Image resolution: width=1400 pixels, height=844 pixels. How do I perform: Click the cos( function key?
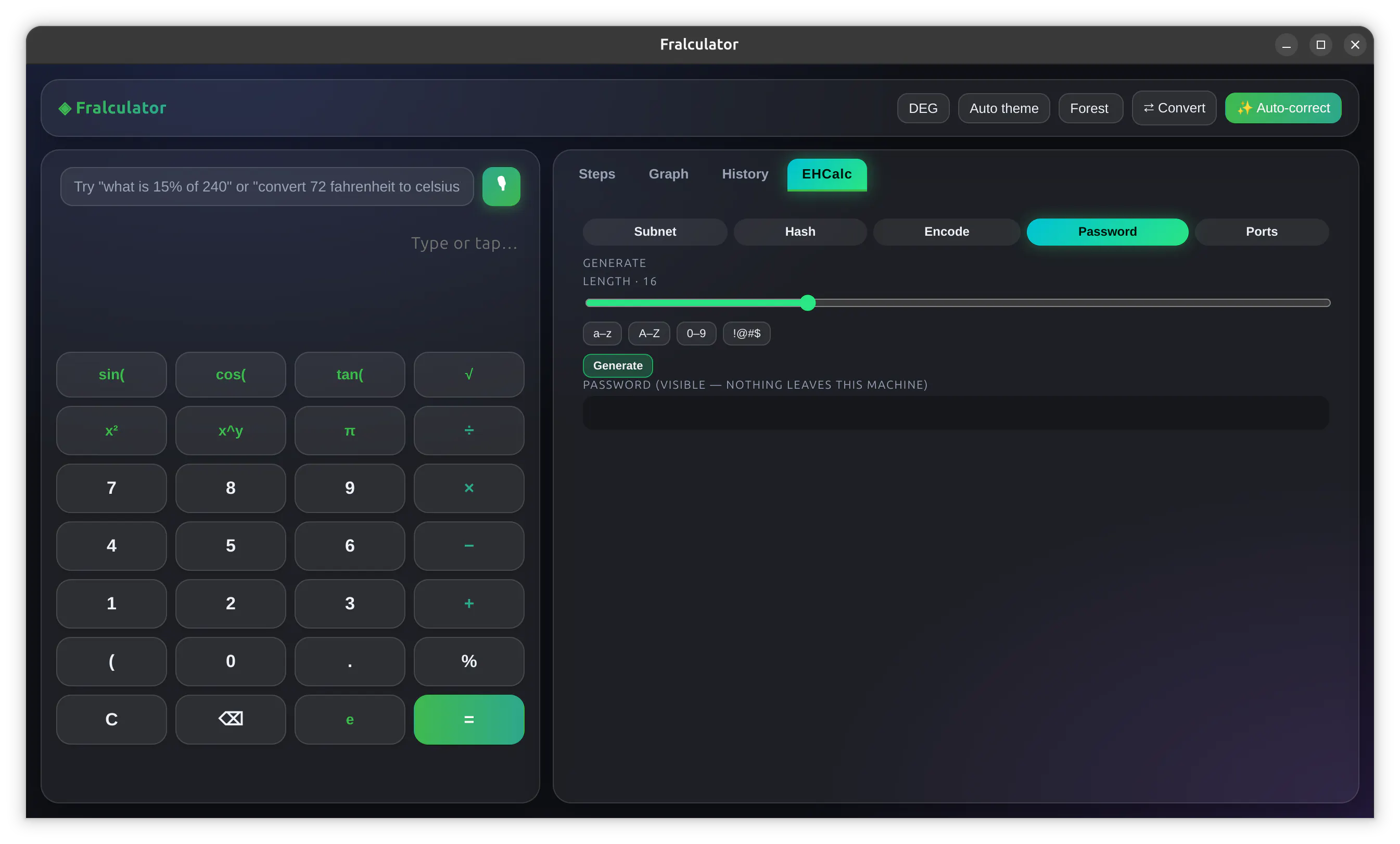point(231,374)
